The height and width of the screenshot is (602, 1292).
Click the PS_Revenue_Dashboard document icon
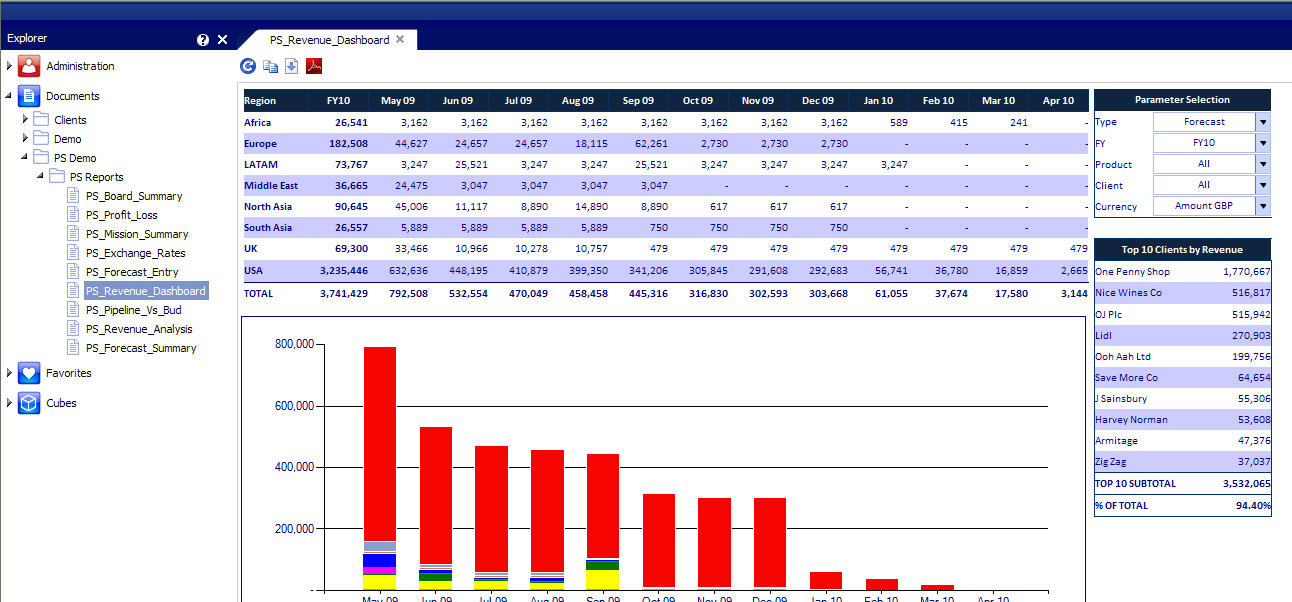tap(73, 291)
